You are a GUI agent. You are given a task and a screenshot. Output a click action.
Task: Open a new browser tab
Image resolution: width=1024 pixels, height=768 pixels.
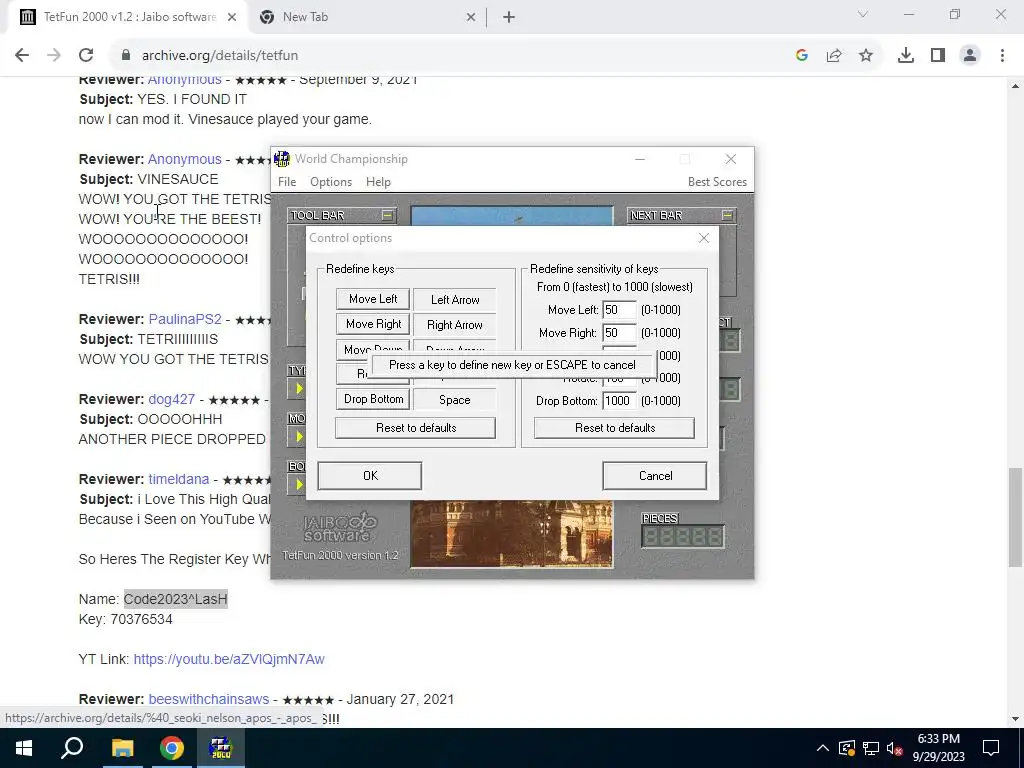509,18
